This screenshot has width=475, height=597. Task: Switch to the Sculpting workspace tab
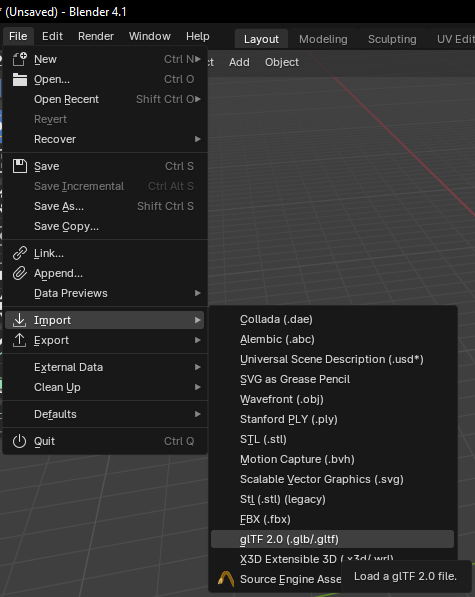coord(392,39)
